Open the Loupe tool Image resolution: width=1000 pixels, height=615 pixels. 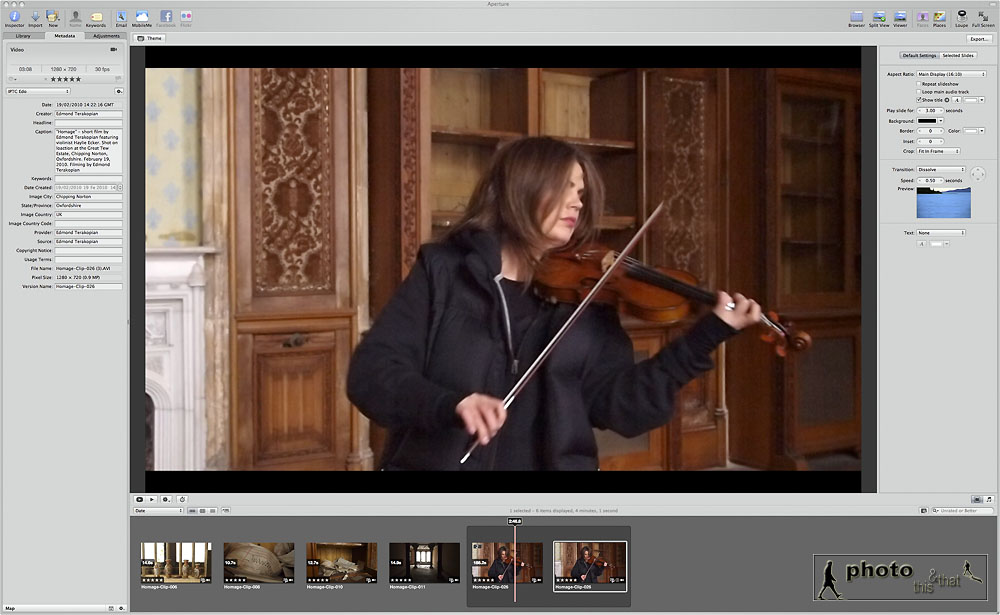coord(962,16)
